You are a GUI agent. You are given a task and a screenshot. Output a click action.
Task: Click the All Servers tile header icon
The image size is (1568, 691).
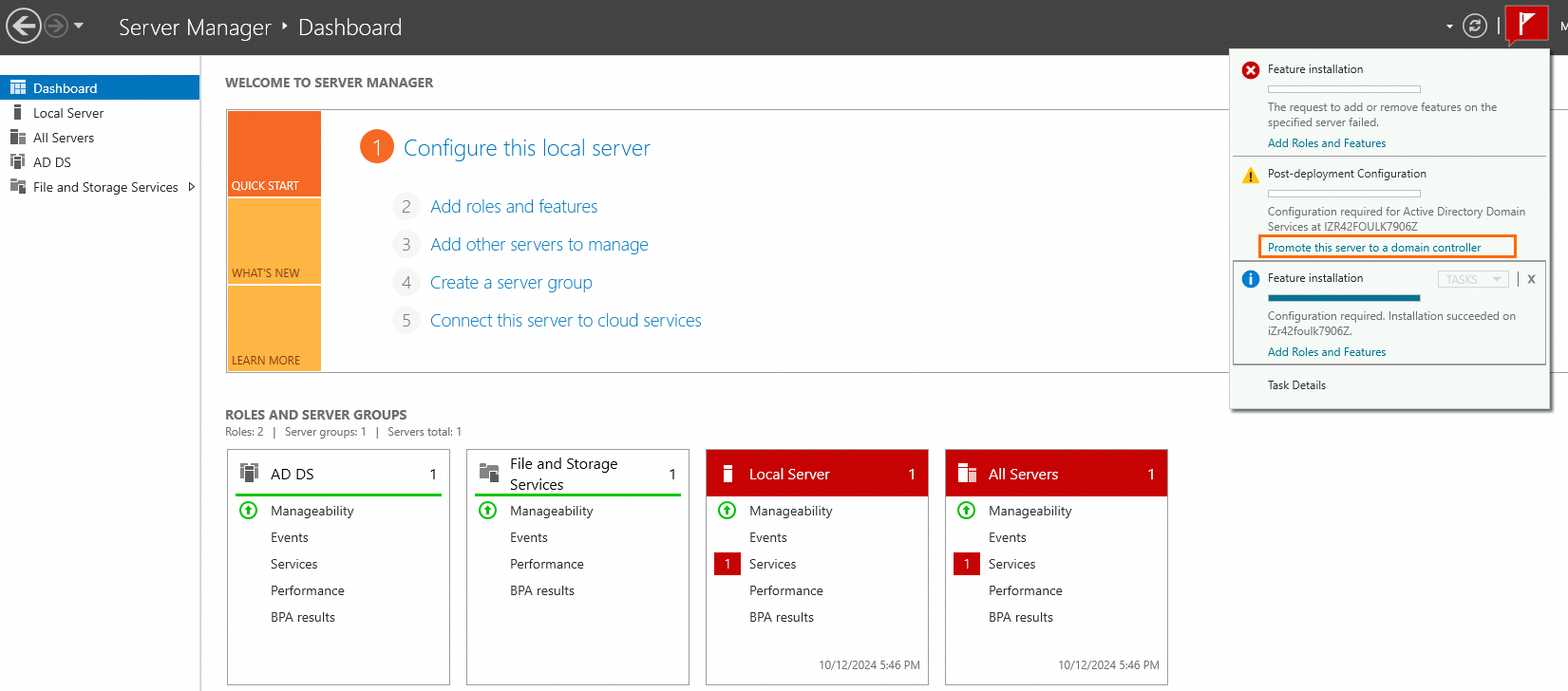(x=967, y=474)
